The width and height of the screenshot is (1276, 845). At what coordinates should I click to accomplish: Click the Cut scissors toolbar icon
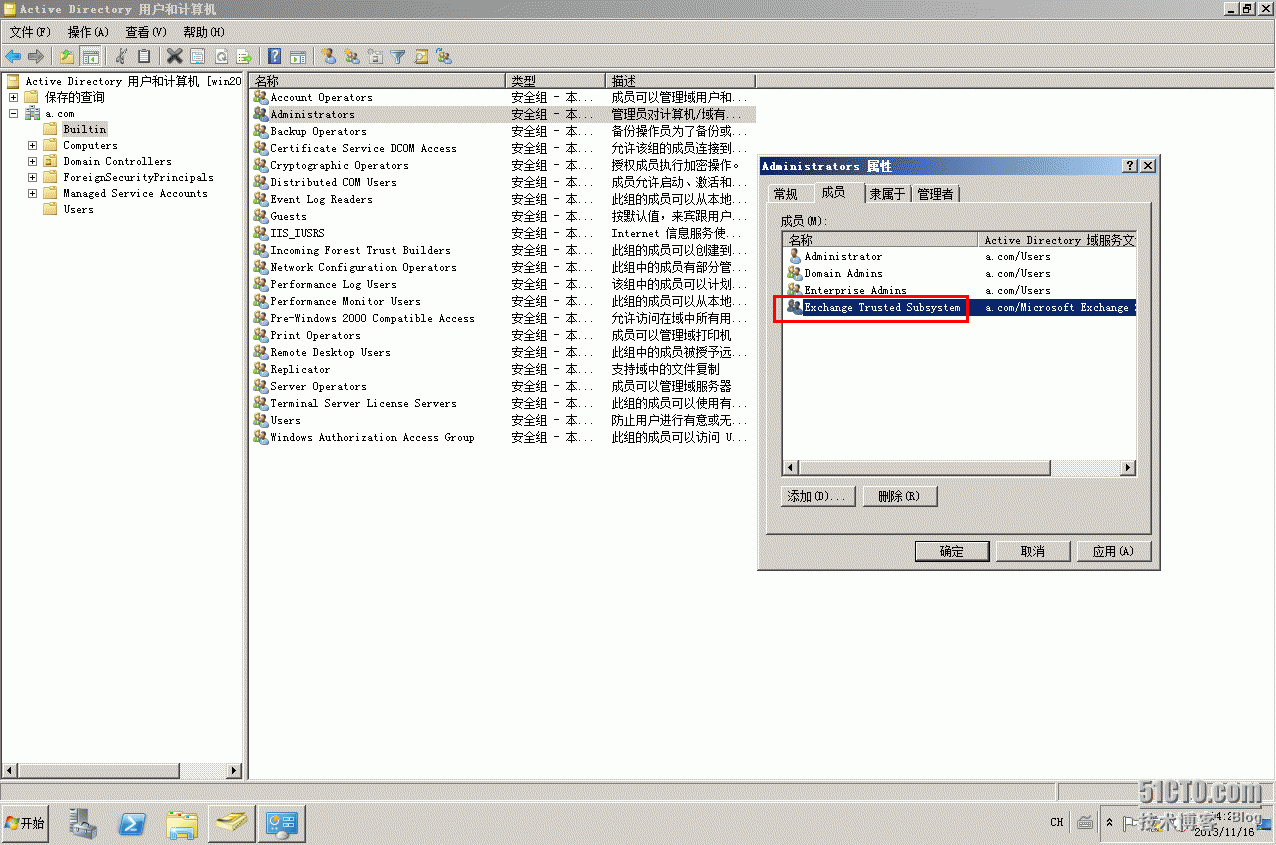121,57
